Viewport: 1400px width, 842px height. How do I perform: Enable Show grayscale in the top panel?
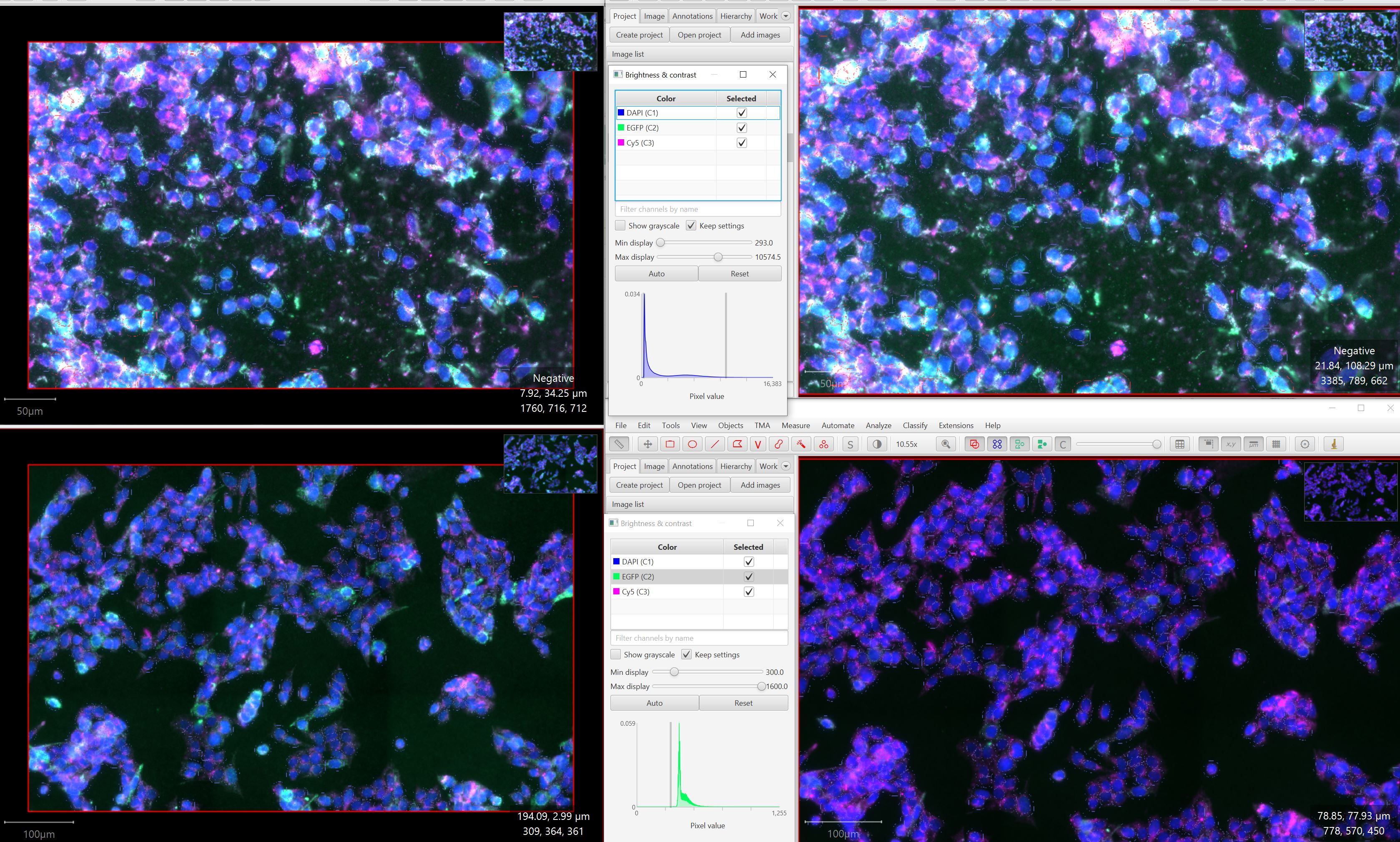click(620, 226)
